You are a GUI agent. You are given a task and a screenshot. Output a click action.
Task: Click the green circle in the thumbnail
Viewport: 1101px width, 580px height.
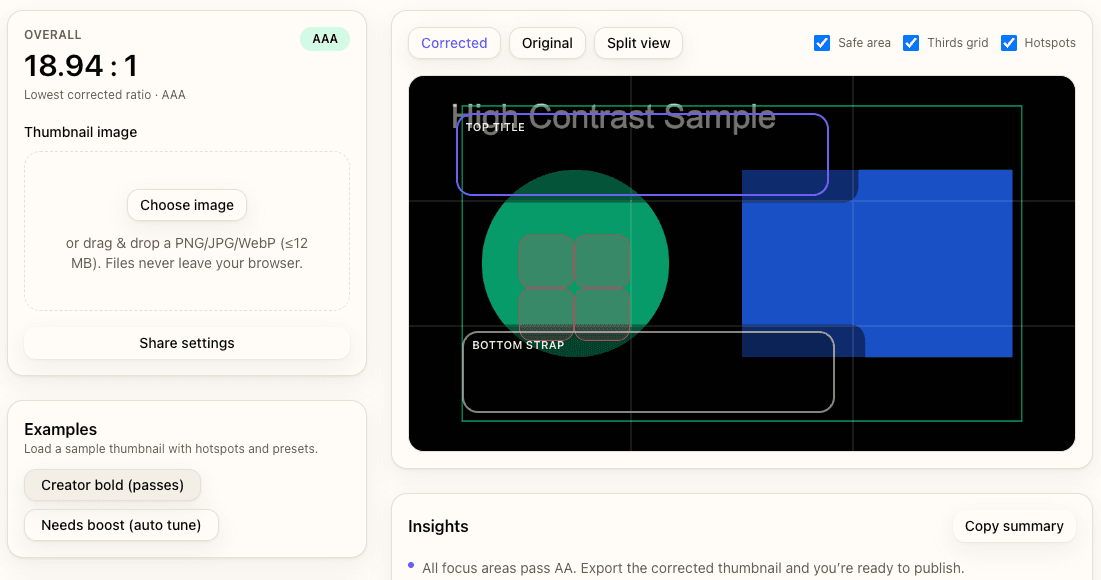(x=575, y=263)
